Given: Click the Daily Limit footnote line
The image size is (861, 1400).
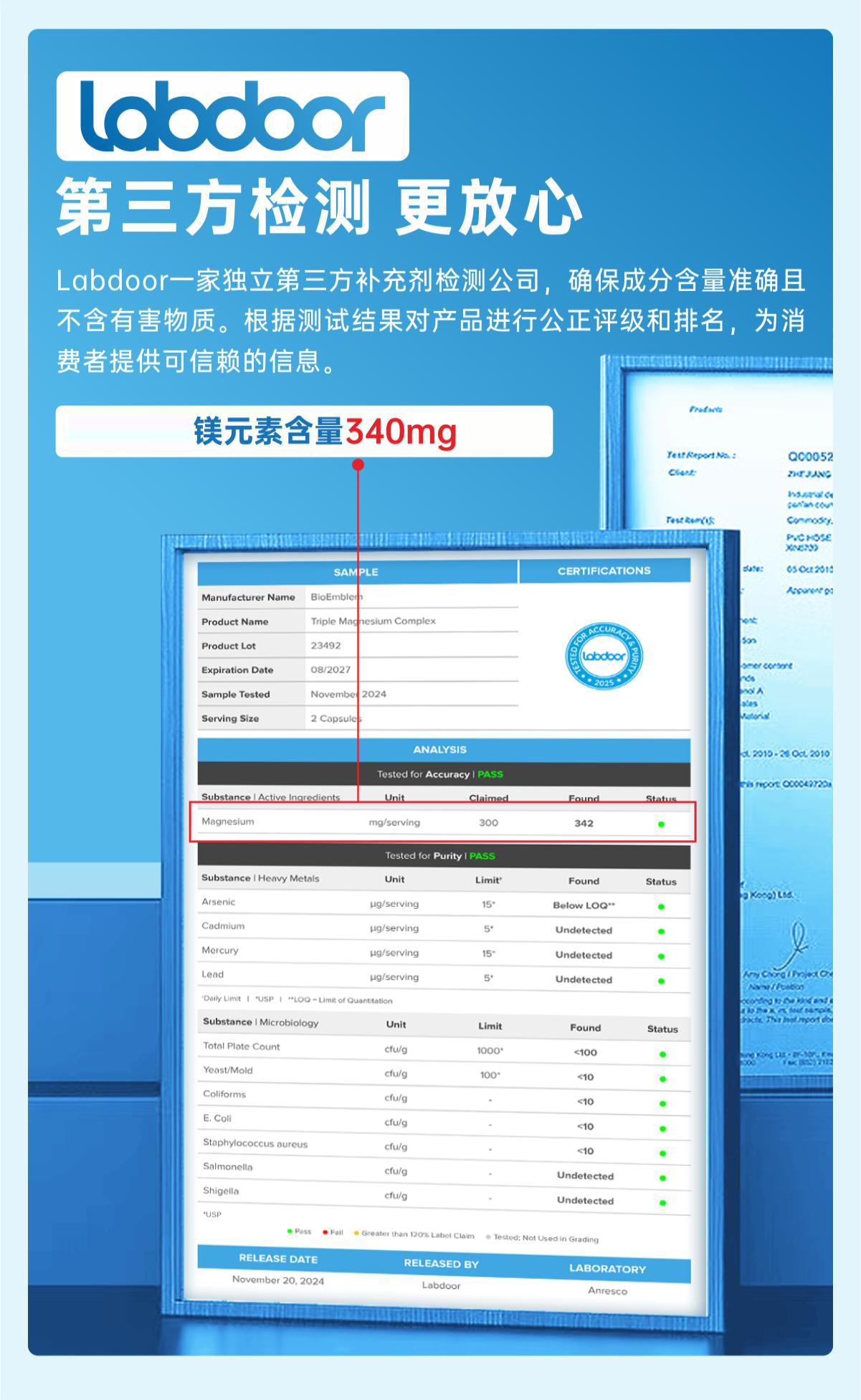Looking at the screenshot, I should click(x=297, y=999).
